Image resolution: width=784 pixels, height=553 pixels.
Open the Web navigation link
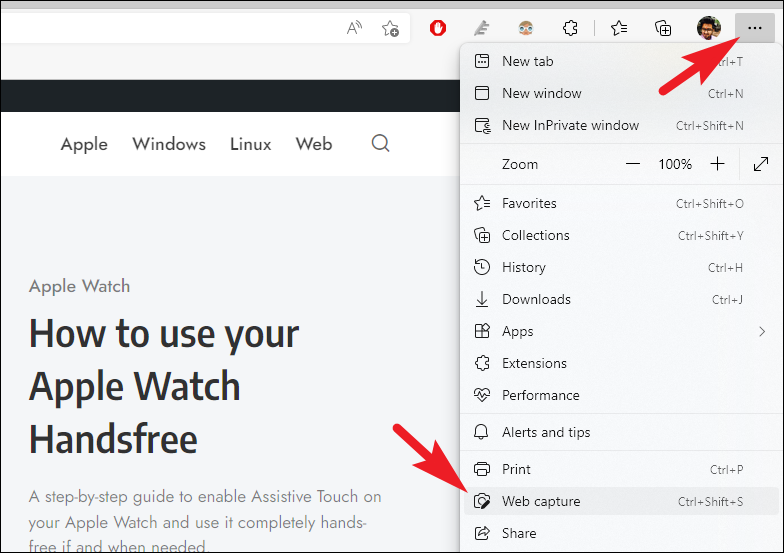(314, 144)
